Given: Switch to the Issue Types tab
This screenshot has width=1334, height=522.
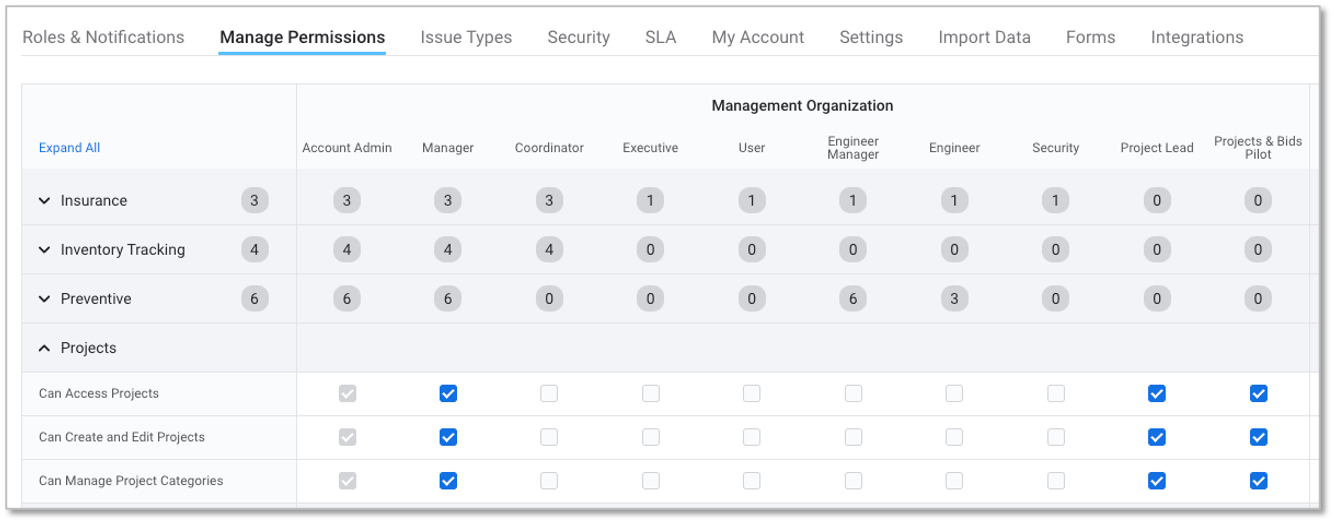Looking at the screenshot, I should point(466,37).
